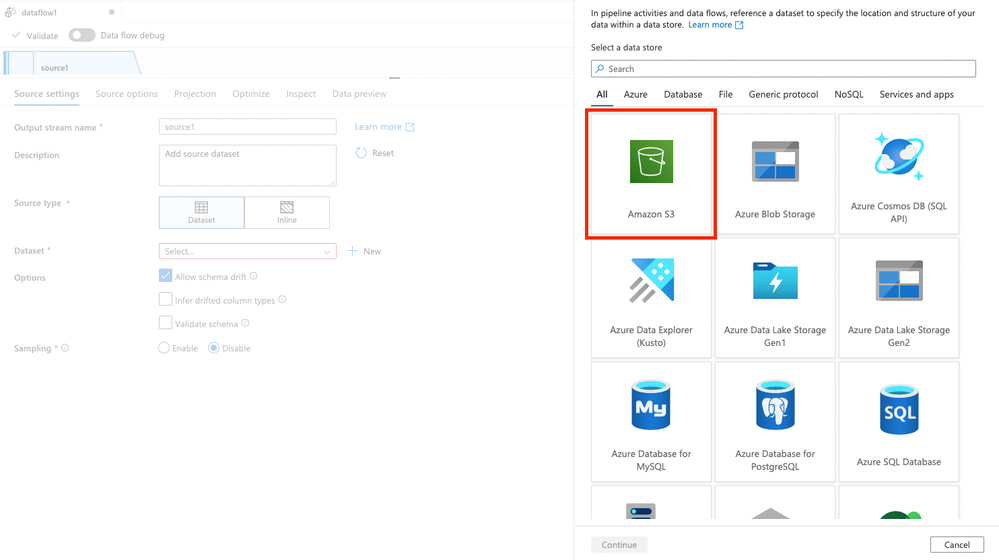This screenshot has width=999, height=560.
Task: Open Learn more link beside Output stream name
Action: coord(384,127)
